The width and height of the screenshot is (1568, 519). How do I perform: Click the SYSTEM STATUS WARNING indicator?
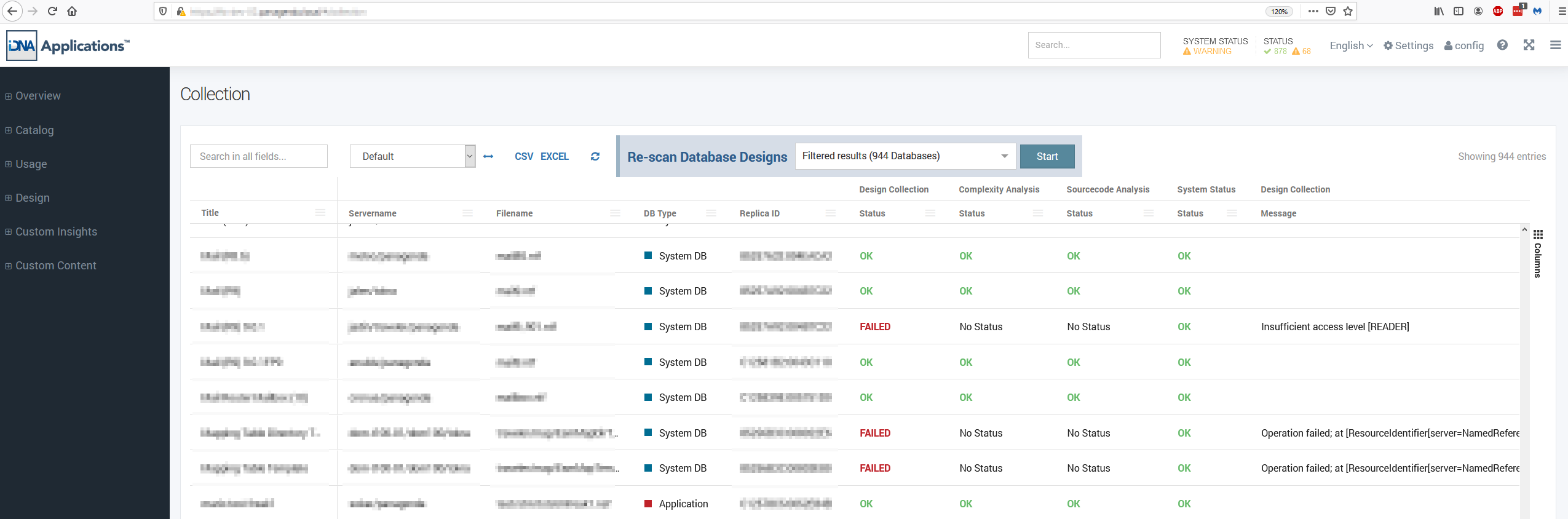1215,46
